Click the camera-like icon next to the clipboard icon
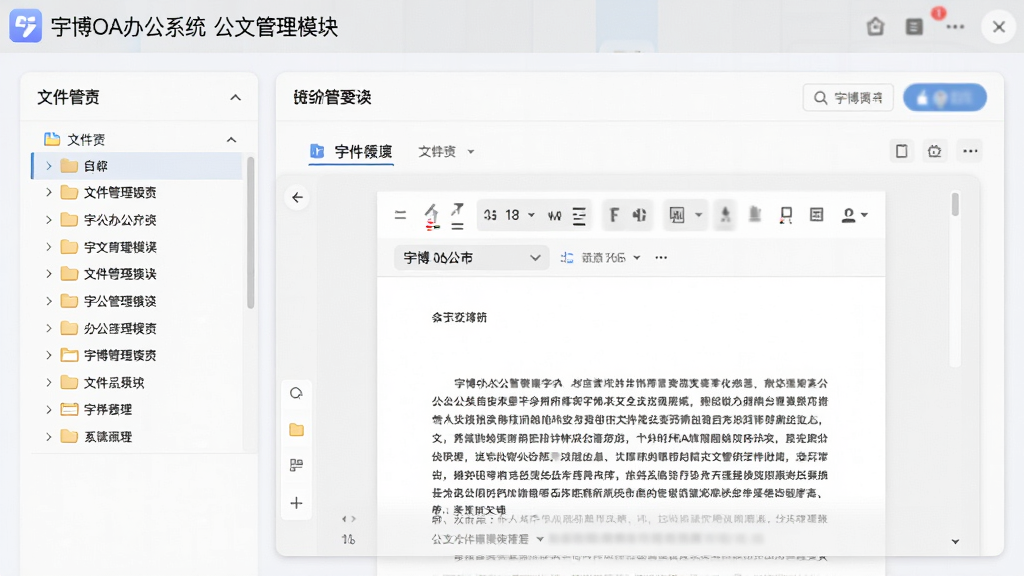The image size is (1024, 576). 935,151
